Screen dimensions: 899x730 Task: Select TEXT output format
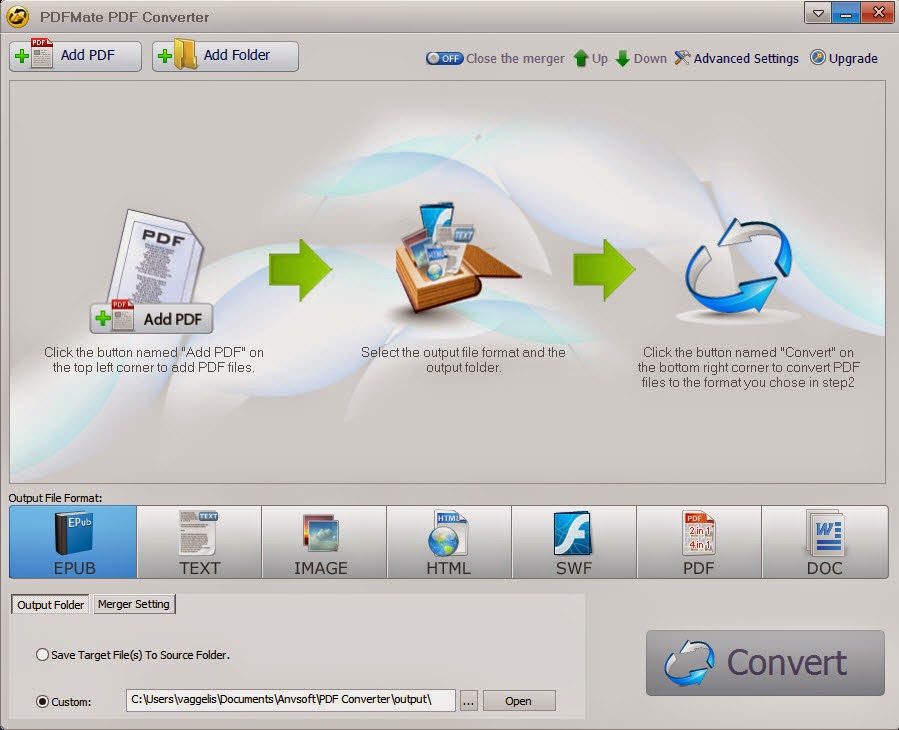click(x=199, y=542)
